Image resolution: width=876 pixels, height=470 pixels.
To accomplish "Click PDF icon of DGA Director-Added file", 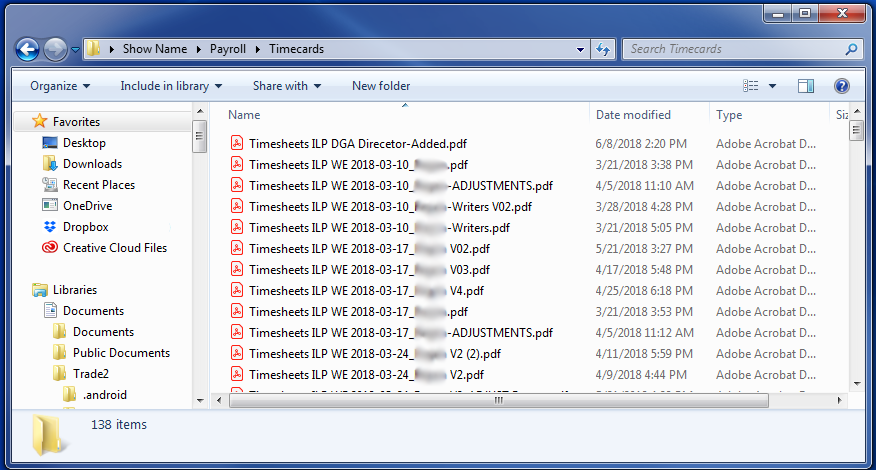I will (x=237, y=144).
